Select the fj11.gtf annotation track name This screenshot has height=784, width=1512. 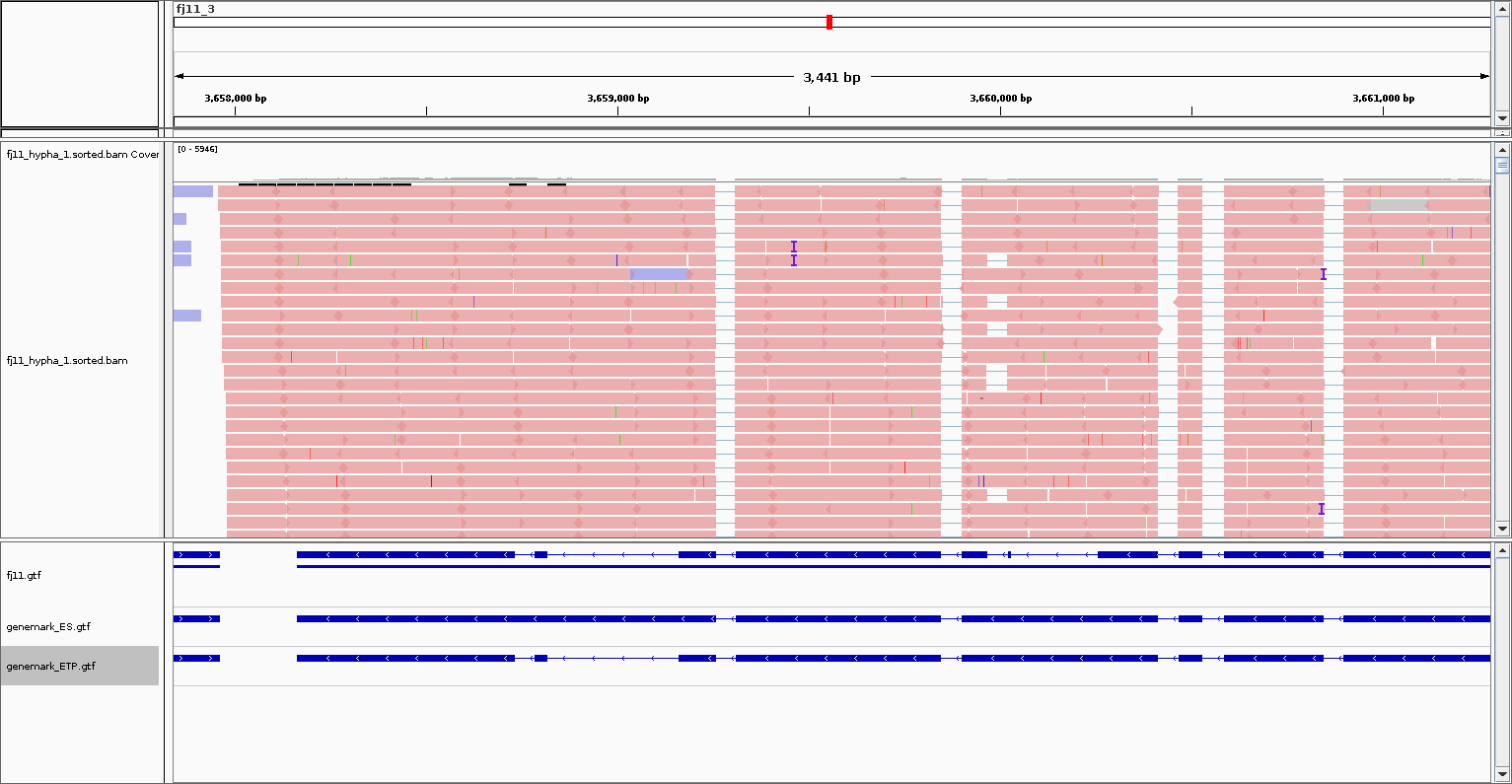tap(25, 576)
